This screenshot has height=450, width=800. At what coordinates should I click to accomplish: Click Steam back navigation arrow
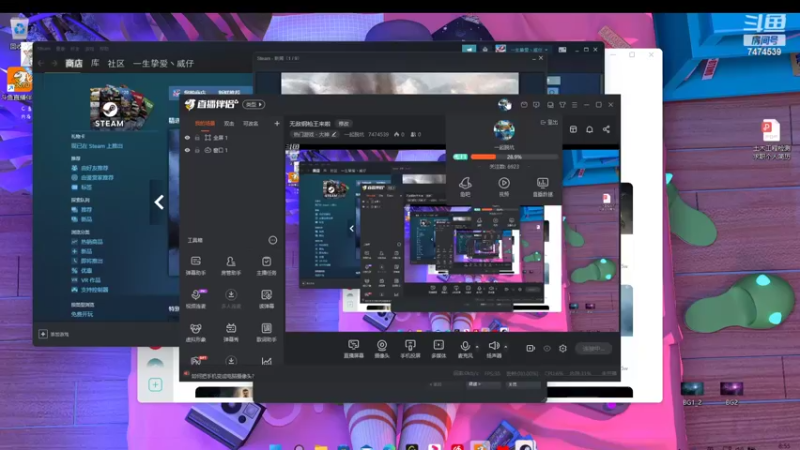coord(41,64)
